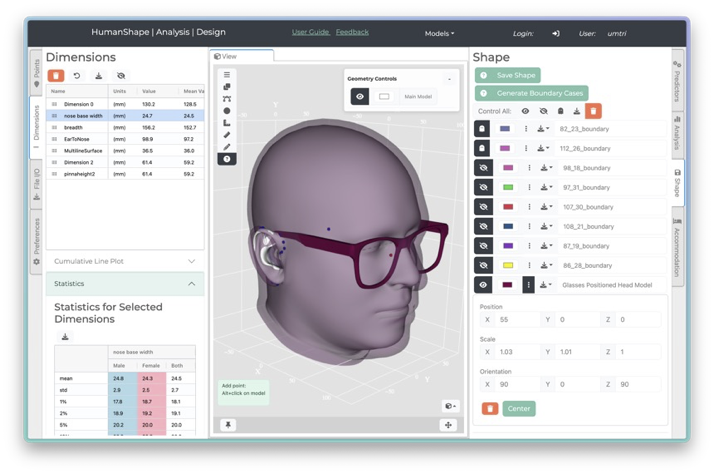
Task: Toggle visibility of 97_31_boundary
Action: (483, 187)
